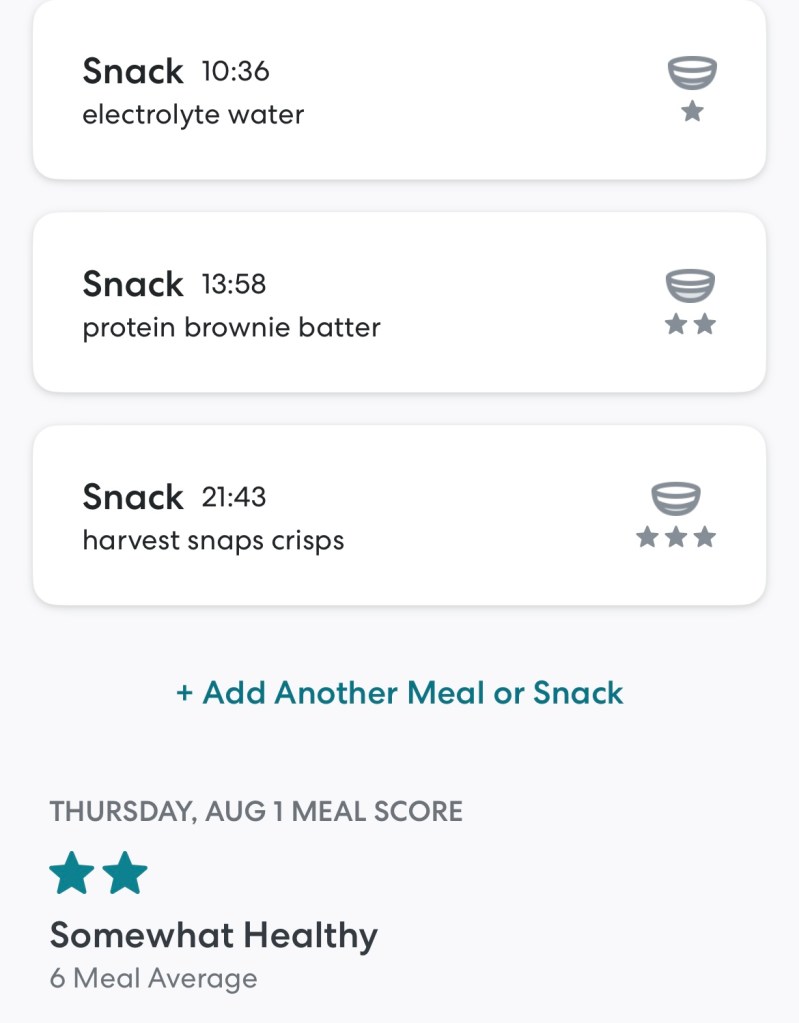Image resolution: width=799 pixels, height=1023 pixels.
Task: Tap the two-star rating for protein brownie batter
Action: tap(691, 325)
